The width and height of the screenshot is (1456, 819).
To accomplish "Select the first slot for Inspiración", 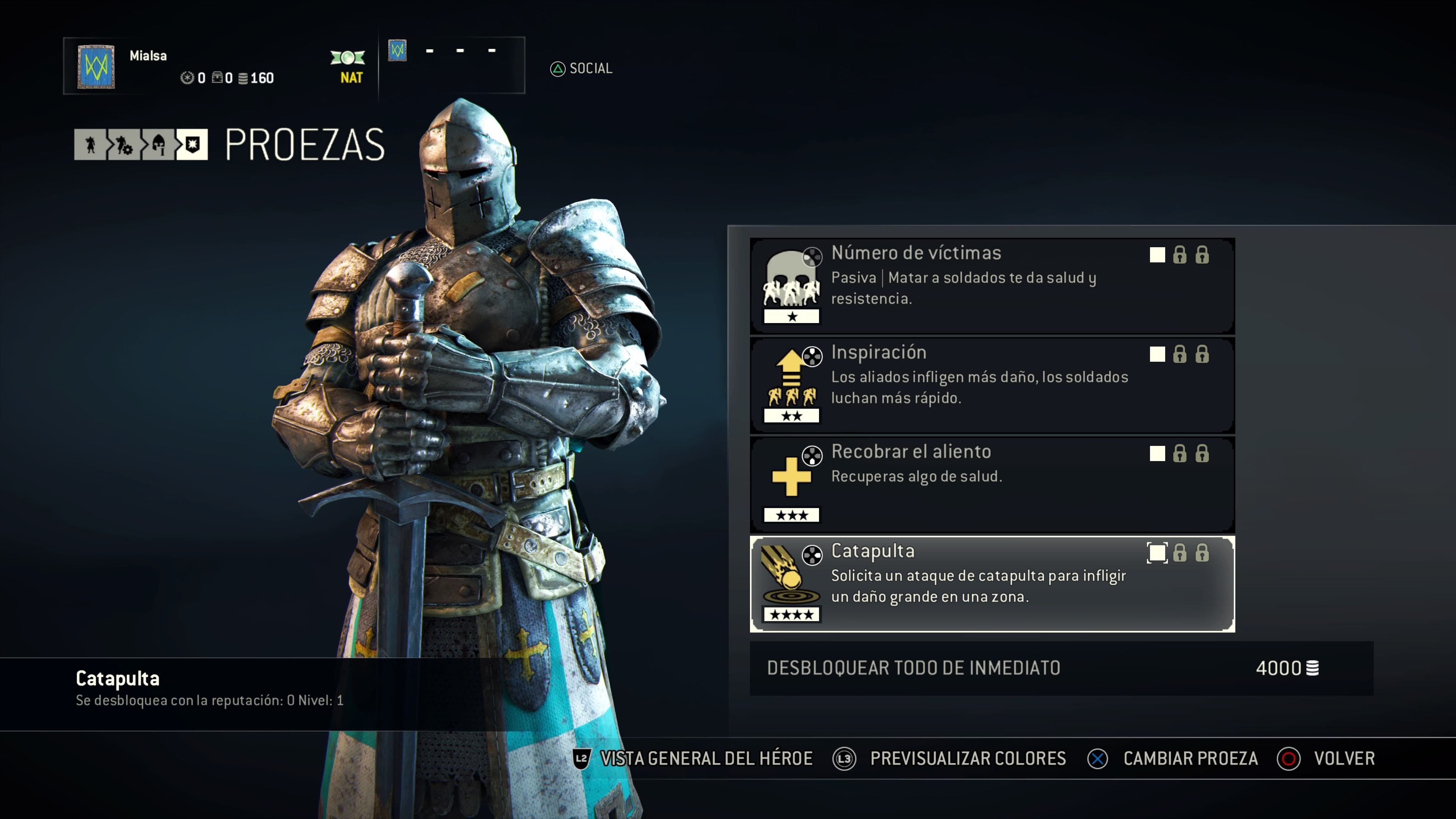I will tap(1157, 355).
